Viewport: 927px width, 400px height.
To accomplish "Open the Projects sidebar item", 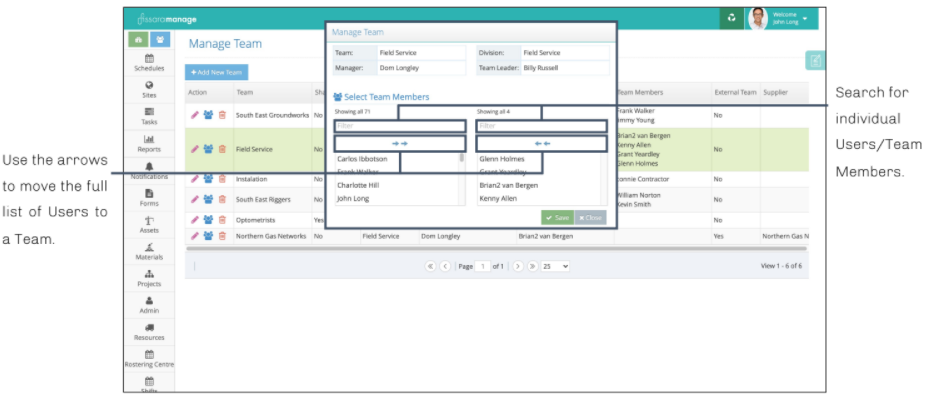I will click(x=149, y=278).
